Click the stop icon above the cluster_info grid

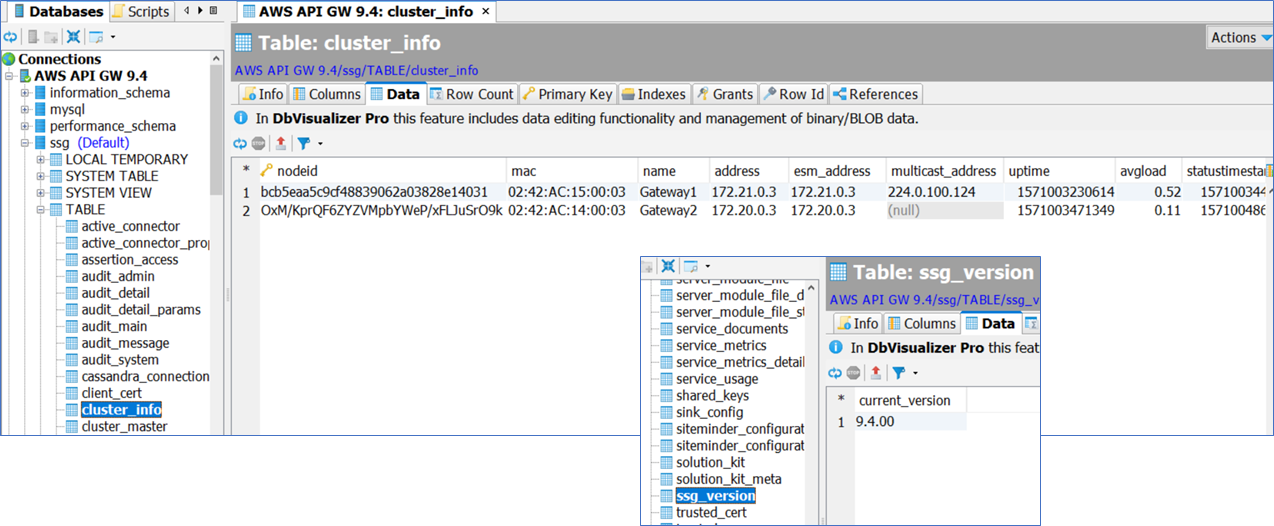(258, 144)
